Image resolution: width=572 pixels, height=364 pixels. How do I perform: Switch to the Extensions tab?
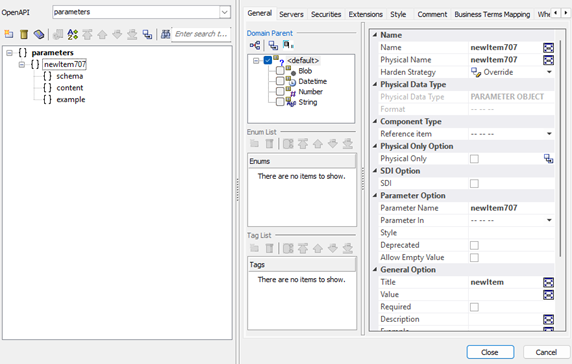pos(366,14)
